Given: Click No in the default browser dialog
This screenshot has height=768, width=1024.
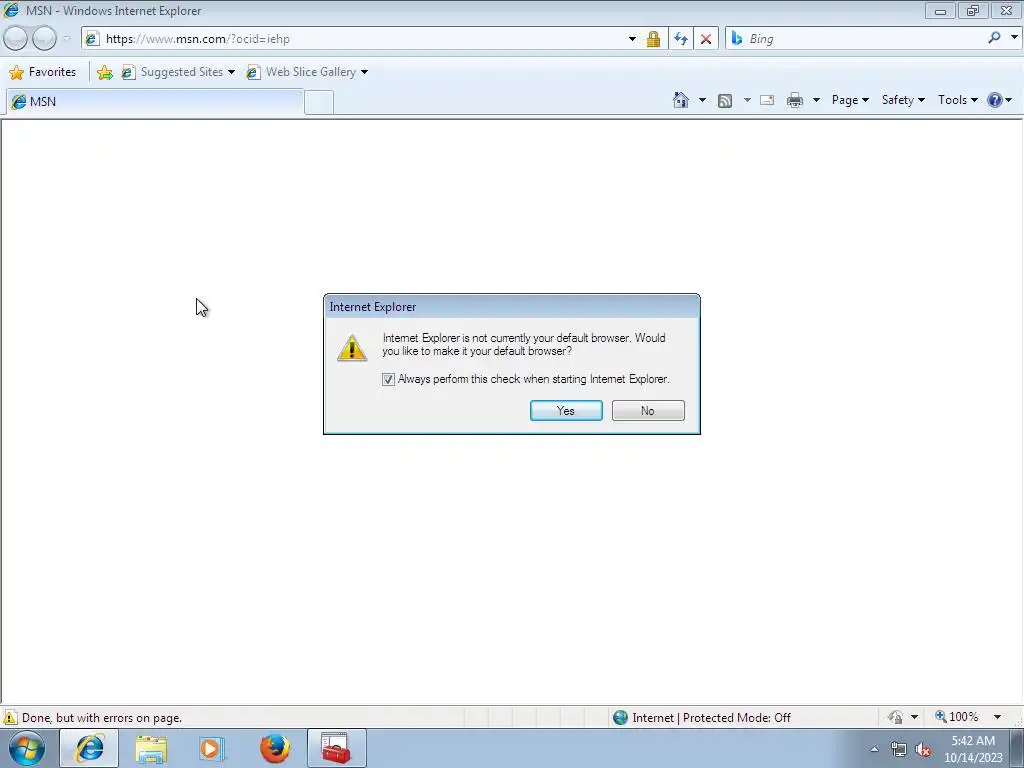Looking at the screenshot, I should [x=648, y=411].
